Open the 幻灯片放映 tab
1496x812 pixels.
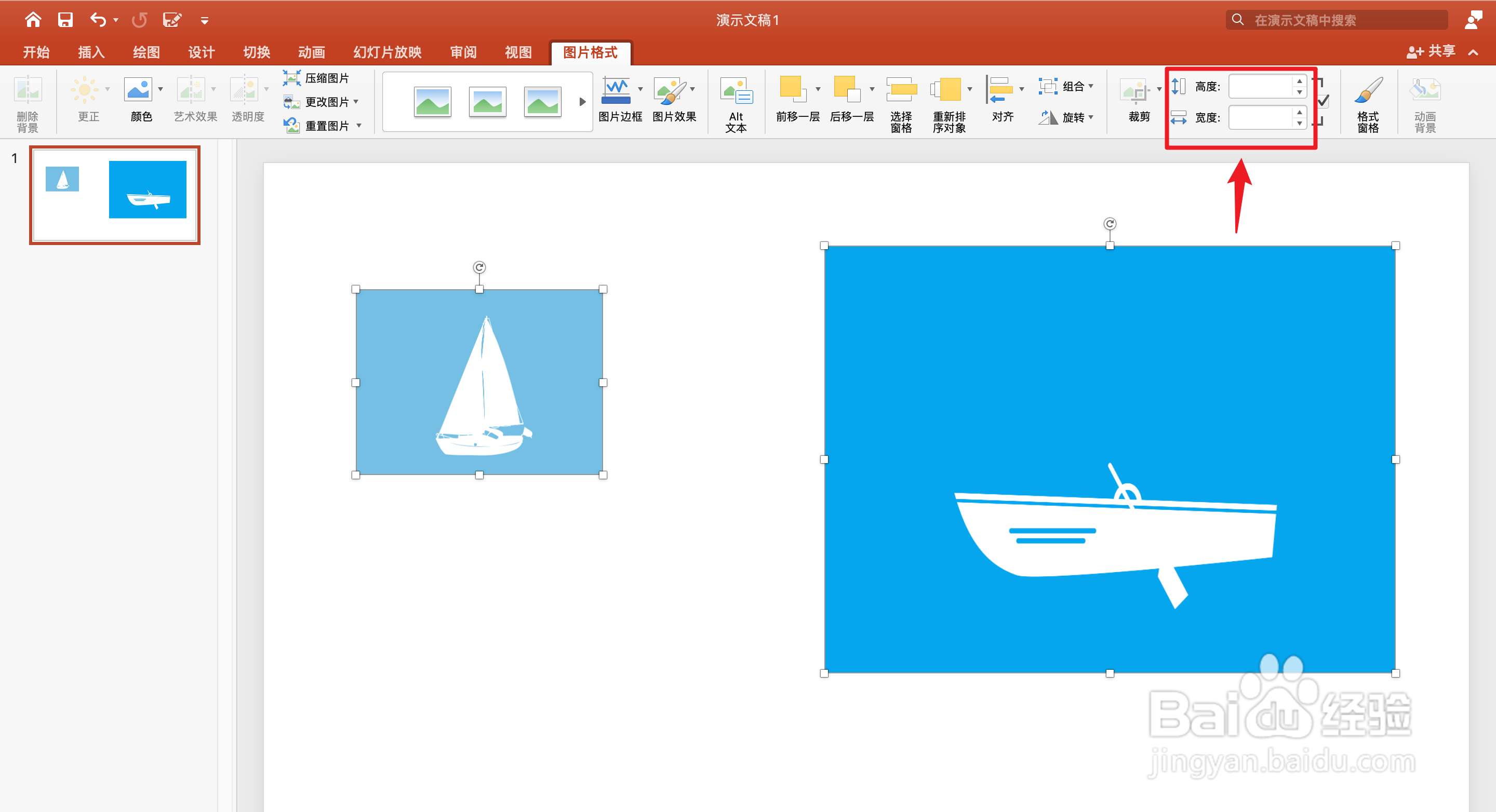[388, 52]
